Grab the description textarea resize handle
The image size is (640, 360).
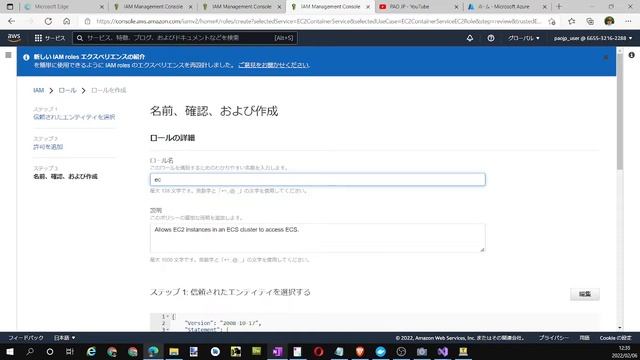click(x=482, y=249)
